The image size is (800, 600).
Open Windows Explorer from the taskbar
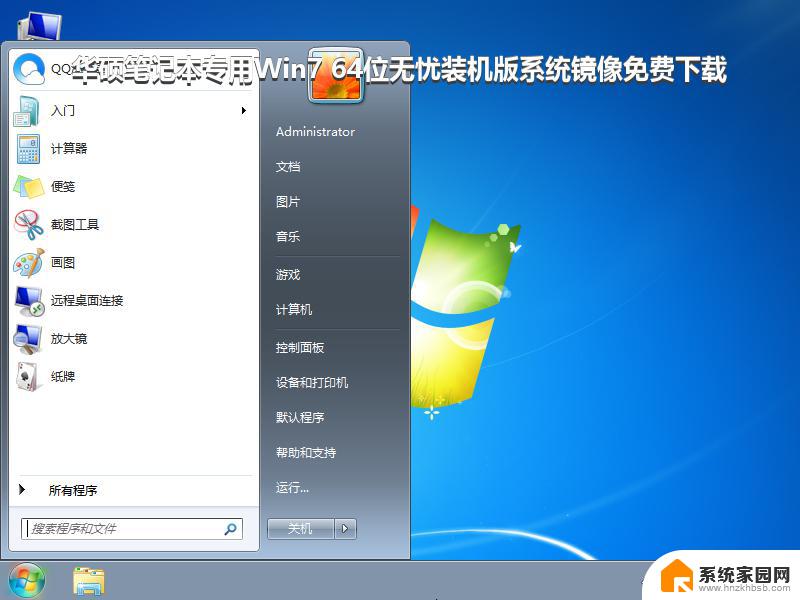pos(89,582)
